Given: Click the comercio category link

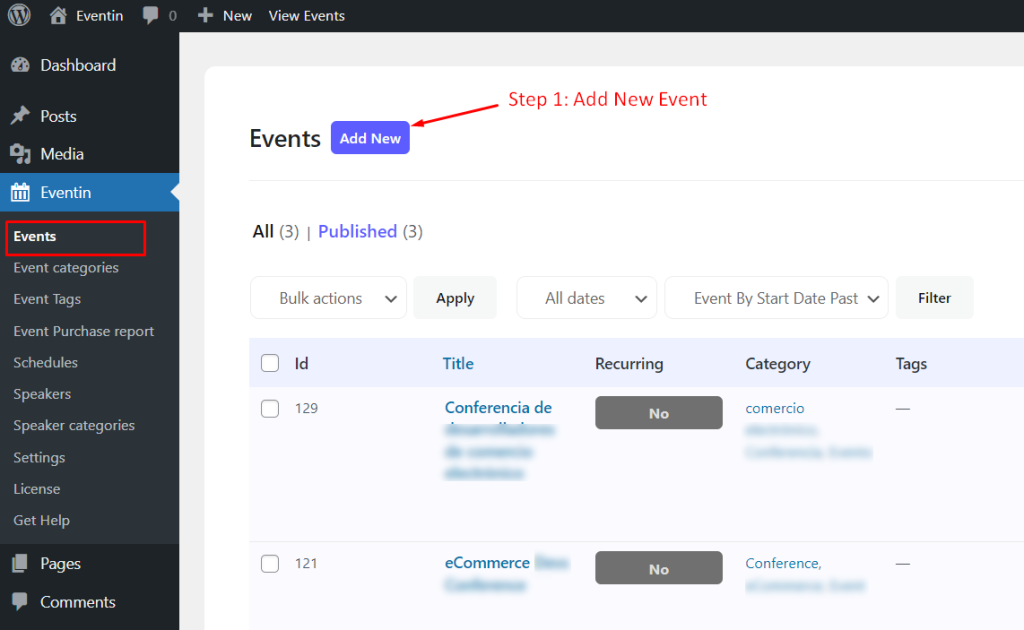Looking at the screenshot, I should point(775,408).
